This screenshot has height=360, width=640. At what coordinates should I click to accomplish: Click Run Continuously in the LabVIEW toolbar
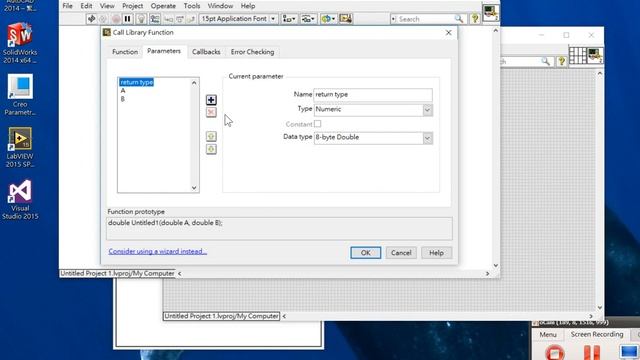(103, 19)
